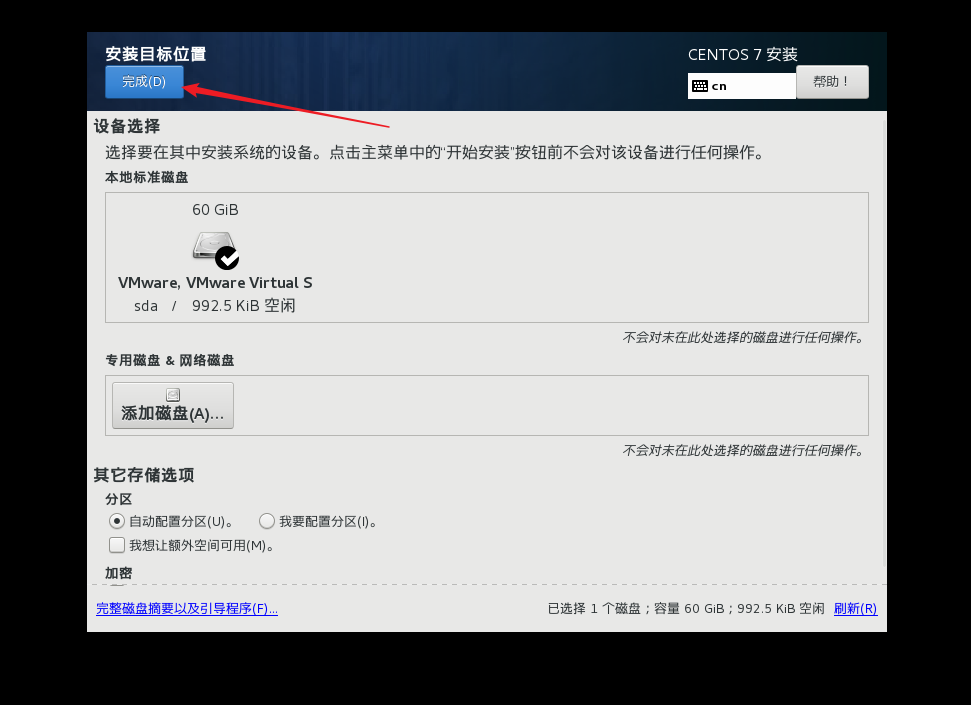Viewport: 971px width, 705px height.
Task: Click the 分区 section label
Action: click(x=118, y=499)
